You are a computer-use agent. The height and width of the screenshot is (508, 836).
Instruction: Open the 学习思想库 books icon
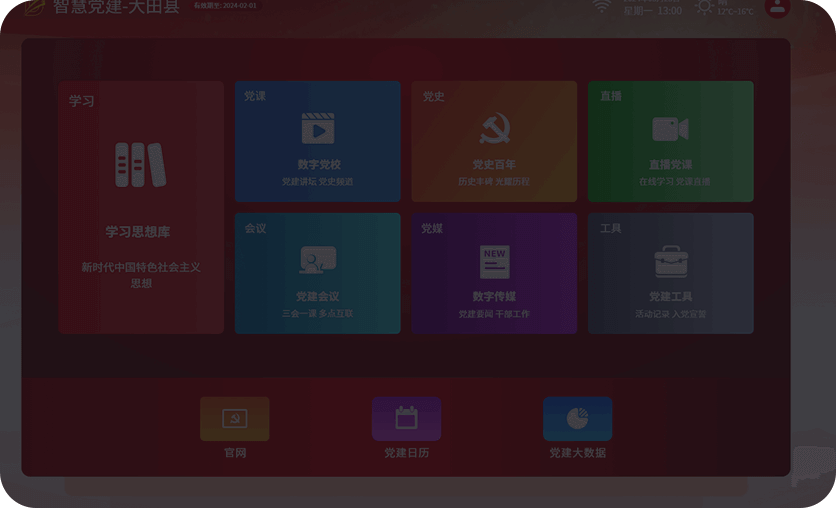coord(140,165)
